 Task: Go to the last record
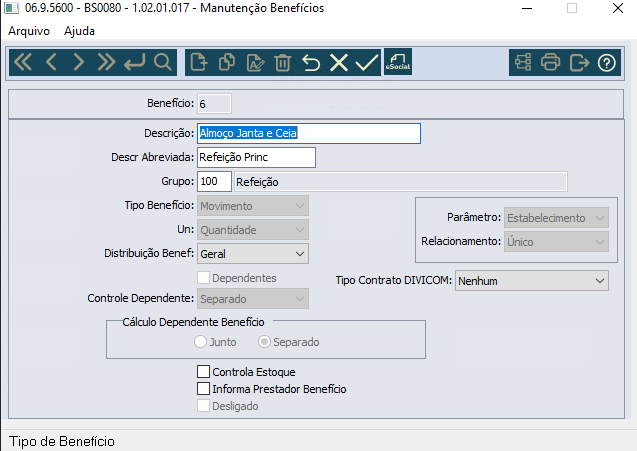106,63
